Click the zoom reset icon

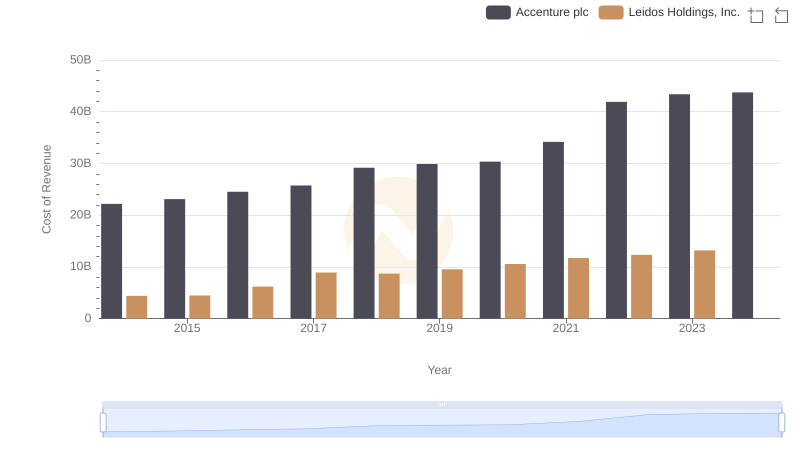[x=781, y=15]
